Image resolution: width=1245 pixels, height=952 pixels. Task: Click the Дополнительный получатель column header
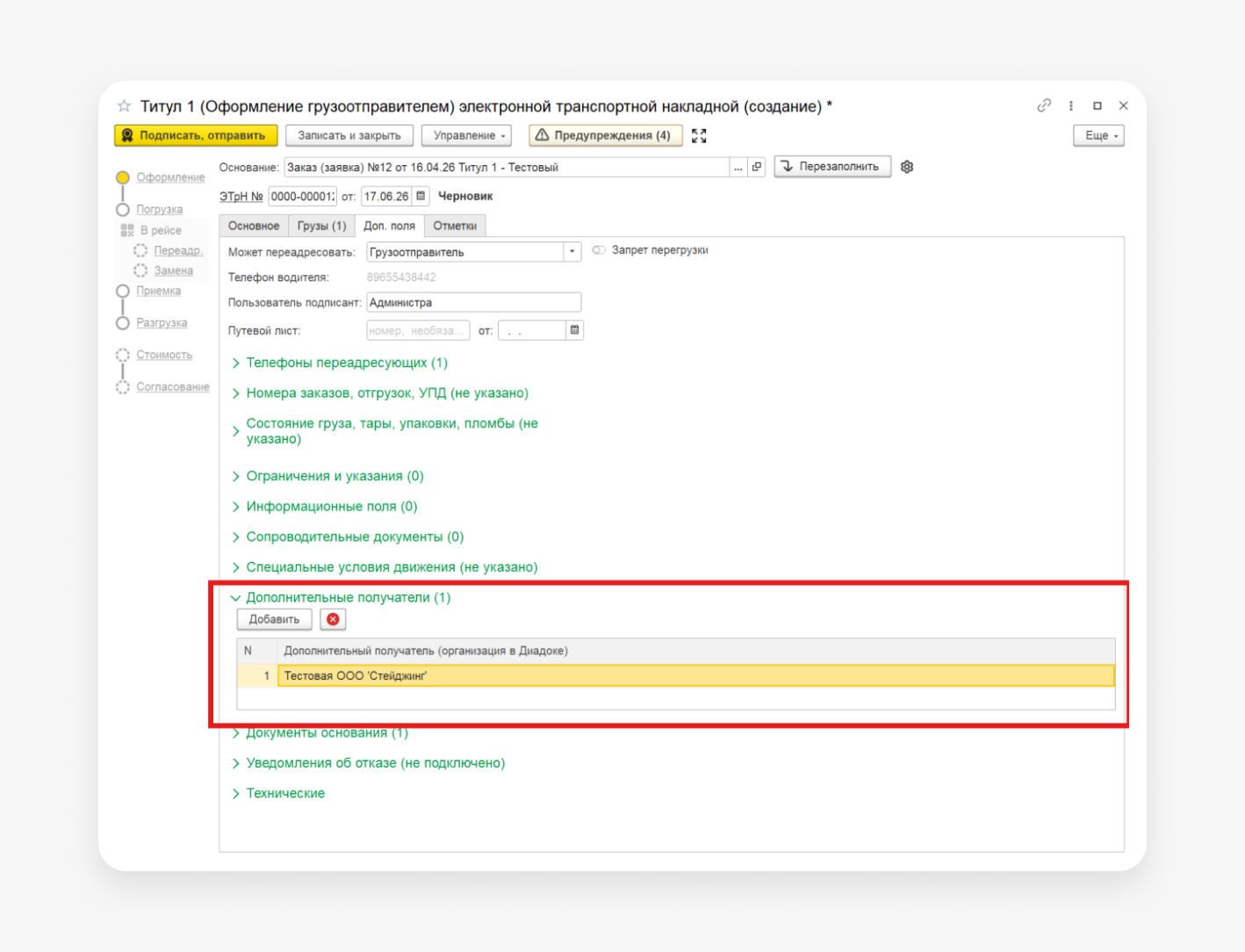tap(696, 651)
